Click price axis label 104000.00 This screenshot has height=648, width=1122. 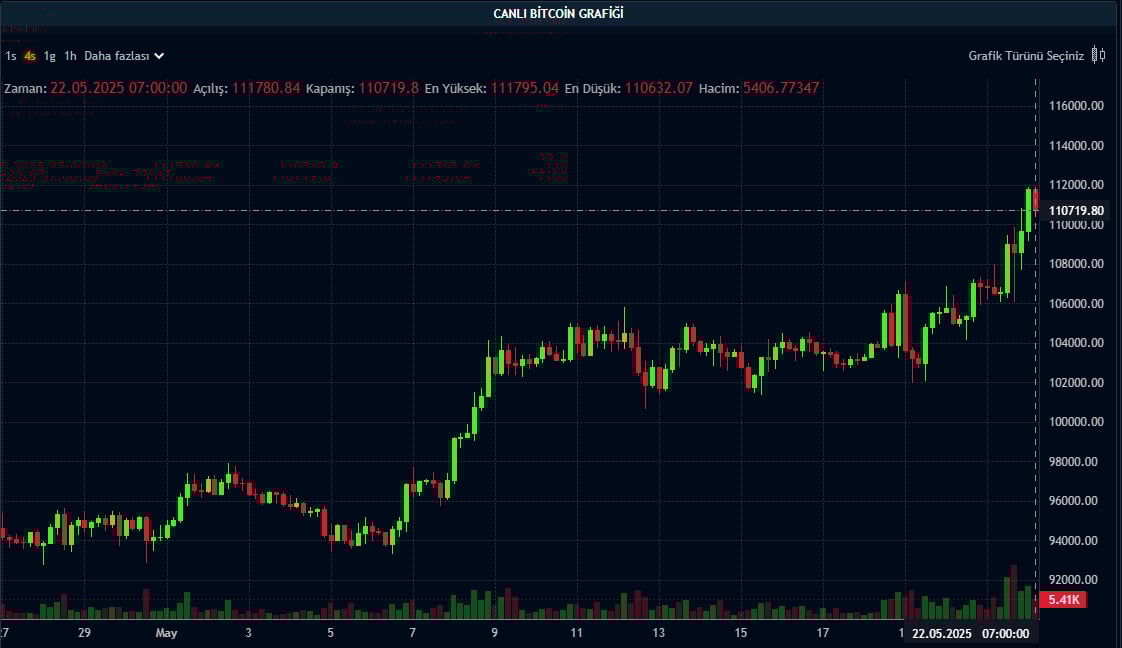coord(1076,343)
